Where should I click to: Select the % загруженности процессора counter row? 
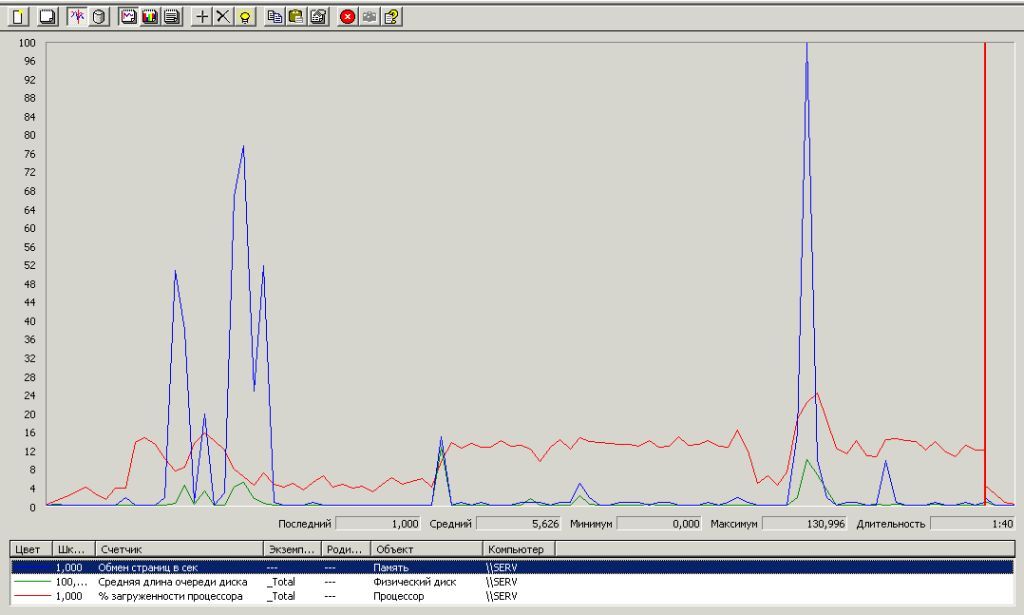[170, 596]
